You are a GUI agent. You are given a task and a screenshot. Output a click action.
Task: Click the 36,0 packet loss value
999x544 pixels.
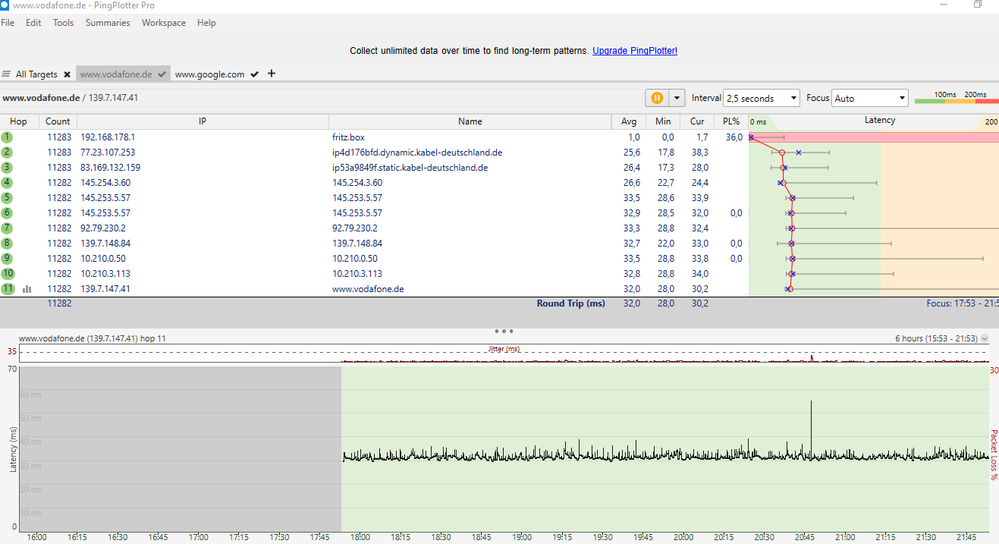(x=734, y=137)
